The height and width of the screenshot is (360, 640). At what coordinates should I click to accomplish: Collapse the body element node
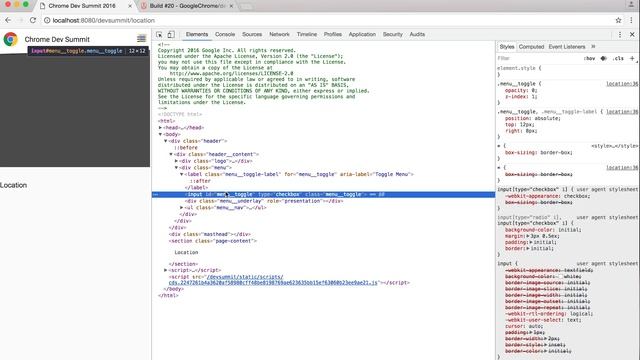[160, 134]
